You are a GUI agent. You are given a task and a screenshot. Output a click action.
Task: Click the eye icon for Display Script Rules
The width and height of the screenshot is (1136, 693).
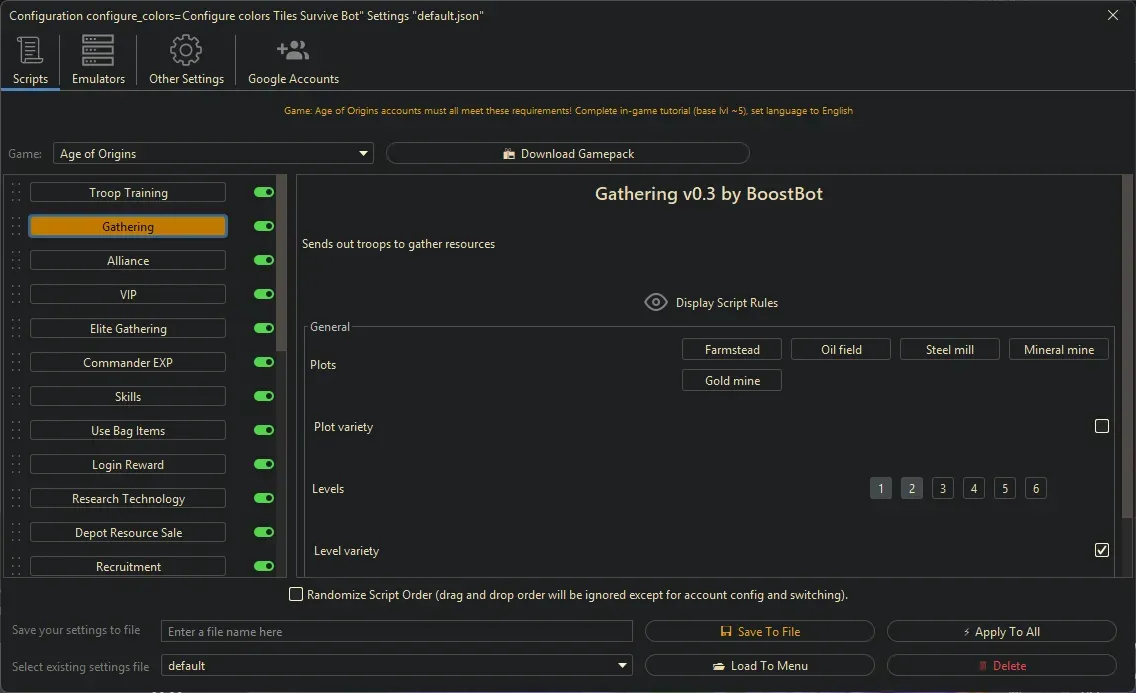(656, 302)
